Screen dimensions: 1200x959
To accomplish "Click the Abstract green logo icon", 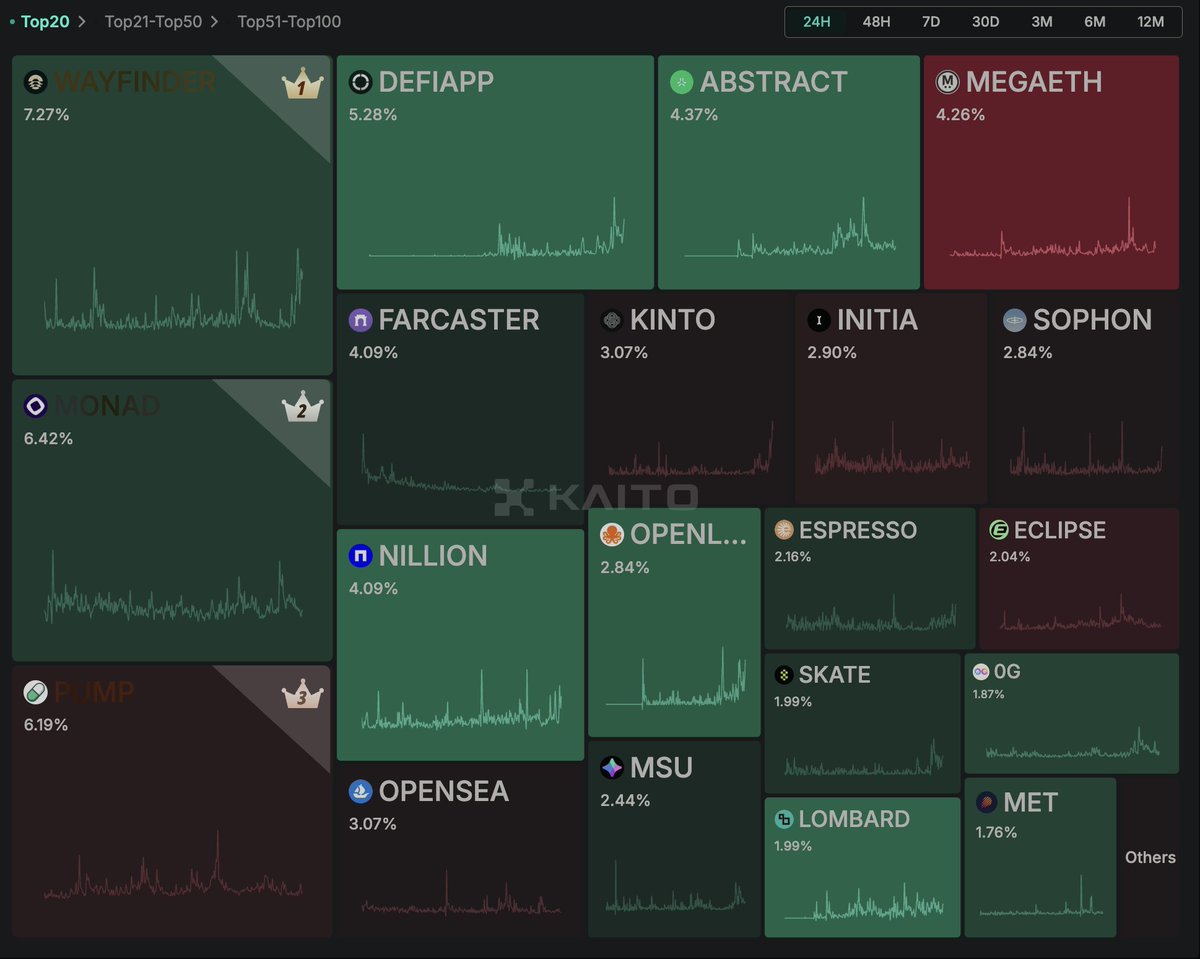I will (x=682, y=82).
